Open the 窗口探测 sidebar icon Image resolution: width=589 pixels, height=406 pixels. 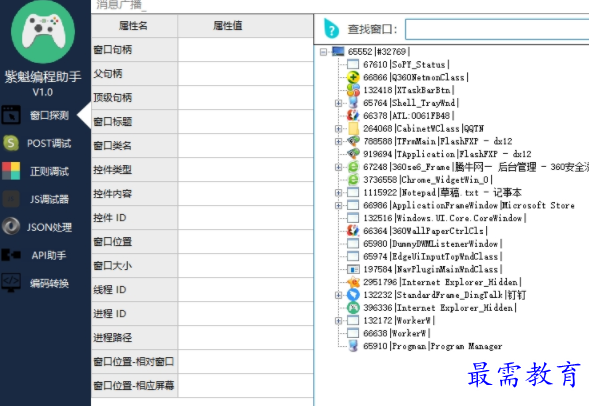click(11, 115)
